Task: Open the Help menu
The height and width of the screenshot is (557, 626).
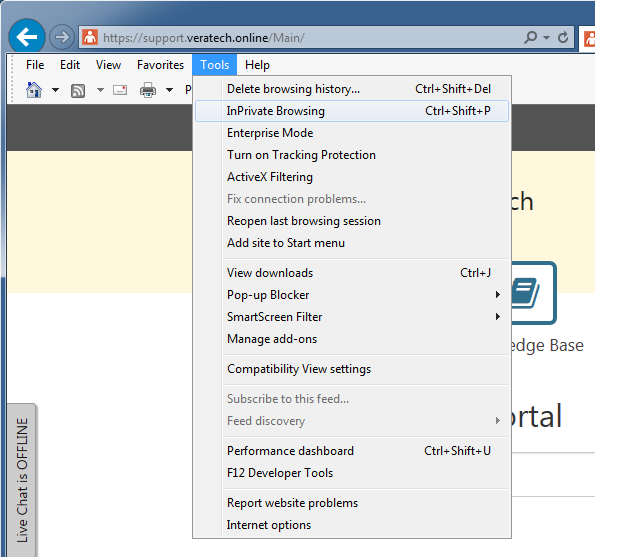Action: tap(258, 65)
